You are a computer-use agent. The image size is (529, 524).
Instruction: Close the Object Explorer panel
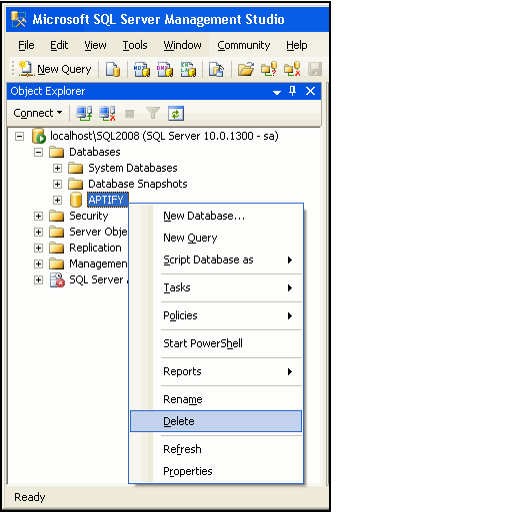click(x=310, y=91)
